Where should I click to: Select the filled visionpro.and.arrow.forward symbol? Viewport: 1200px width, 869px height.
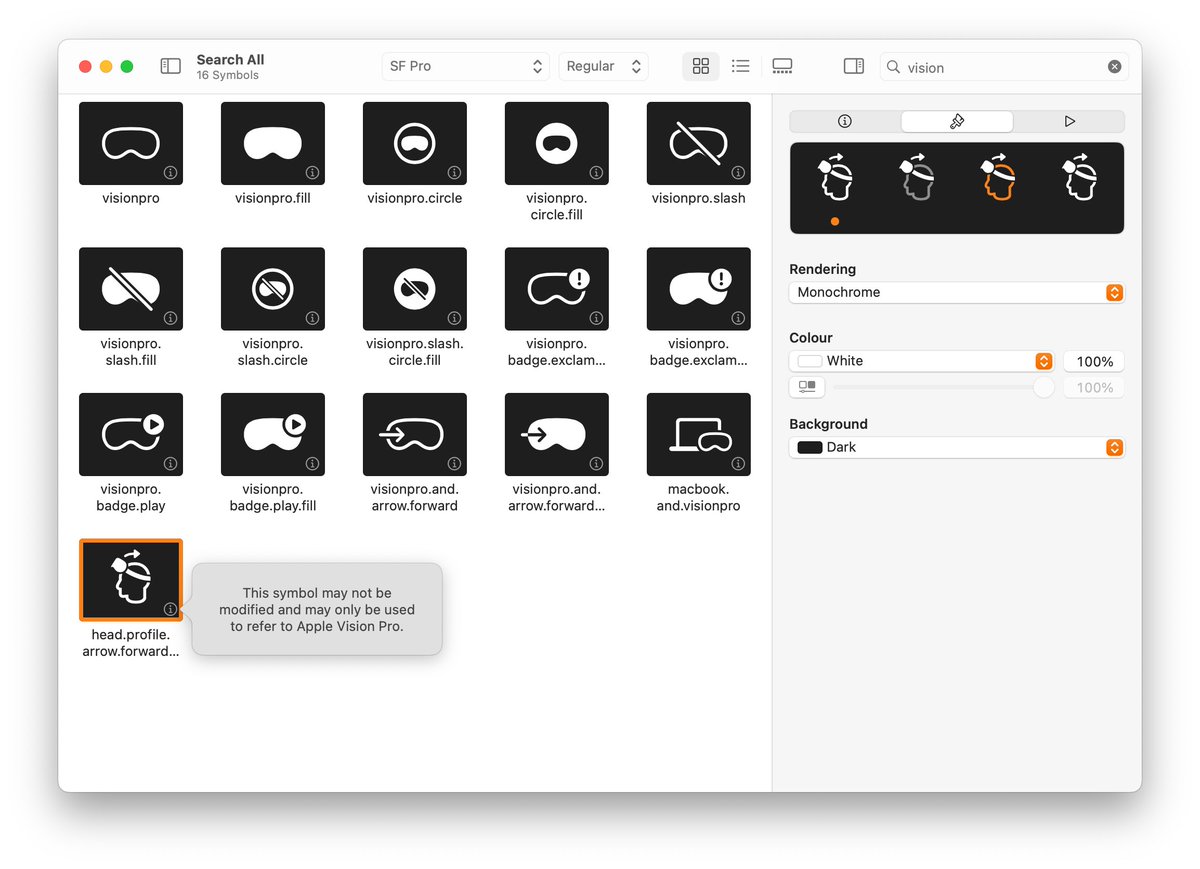[x=557, y=434]
